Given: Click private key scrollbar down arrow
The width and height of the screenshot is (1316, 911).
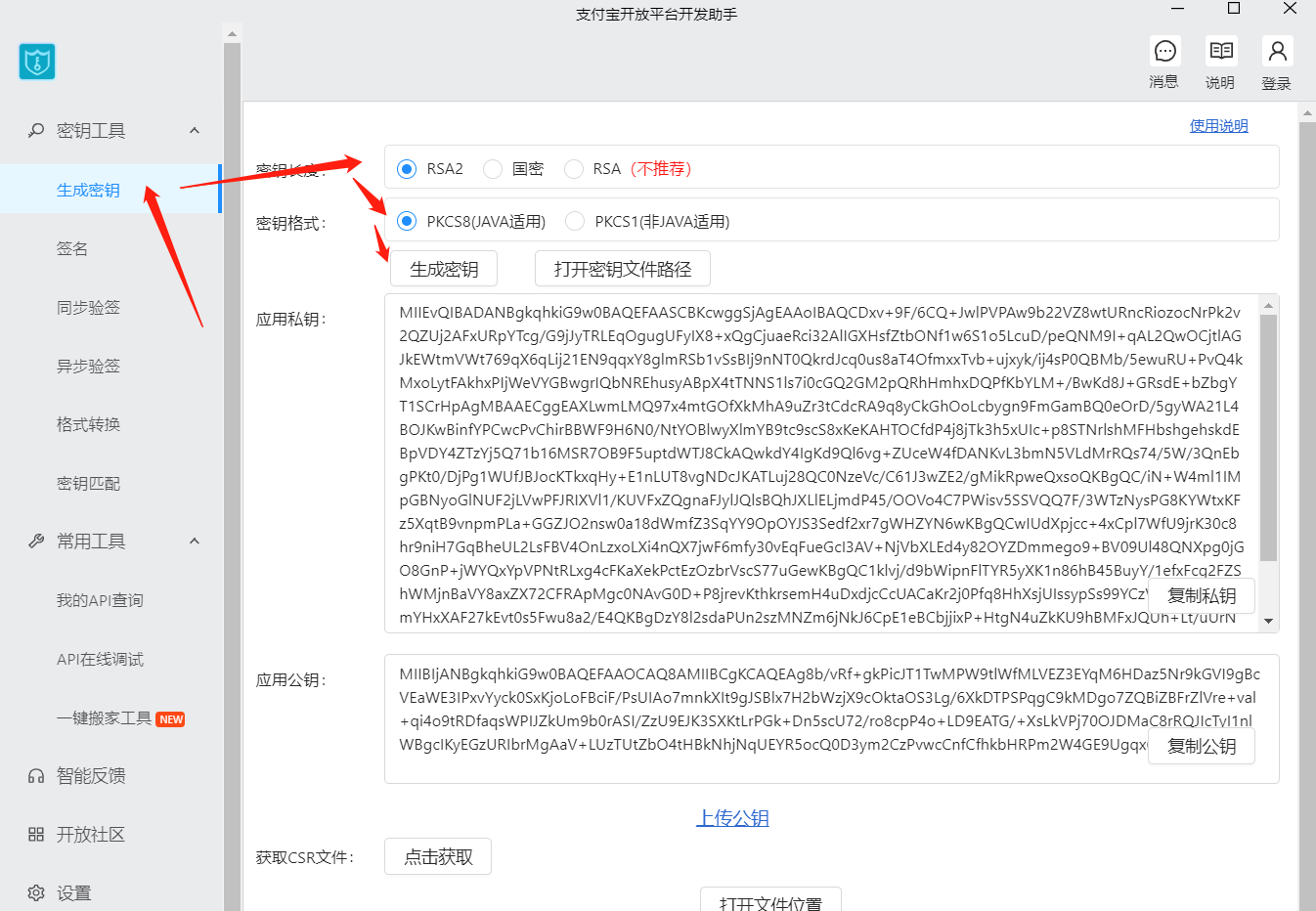Looking at the screenshot, I should coord(1269,622).
